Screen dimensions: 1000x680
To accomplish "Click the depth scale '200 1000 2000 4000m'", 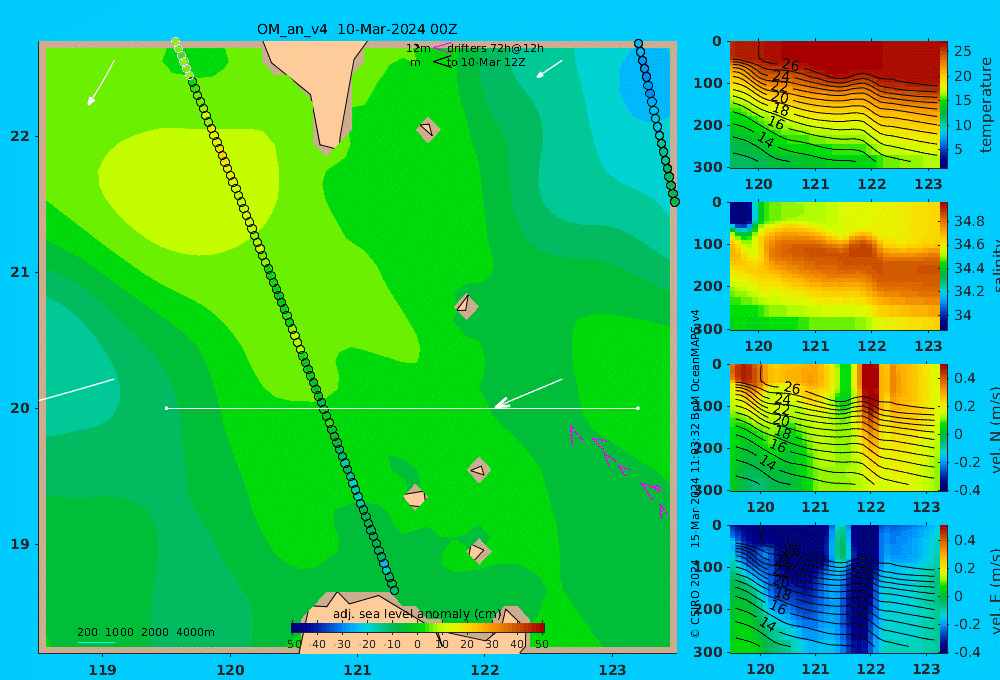I will (x=145, y=632).
